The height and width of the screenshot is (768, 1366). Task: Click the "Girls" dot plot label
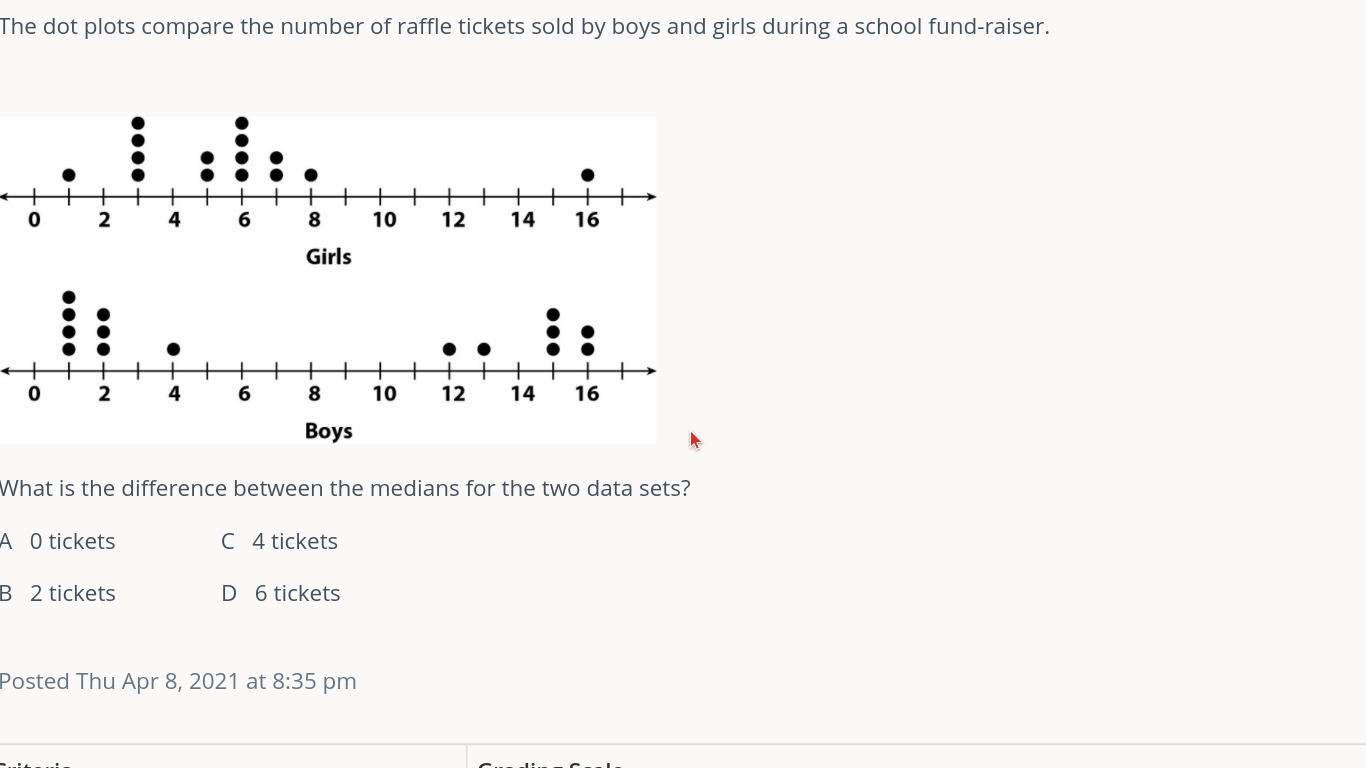[328, 257]
